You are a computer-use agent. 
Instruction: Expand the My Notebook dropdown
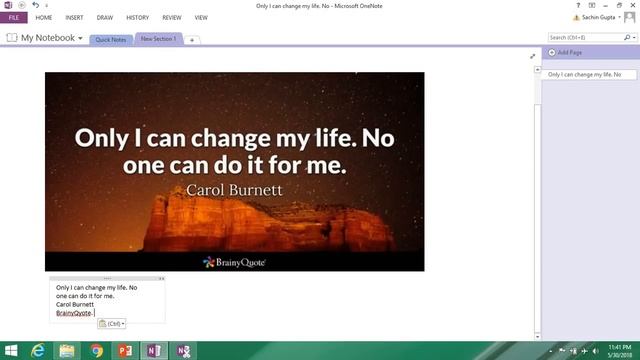80,38
